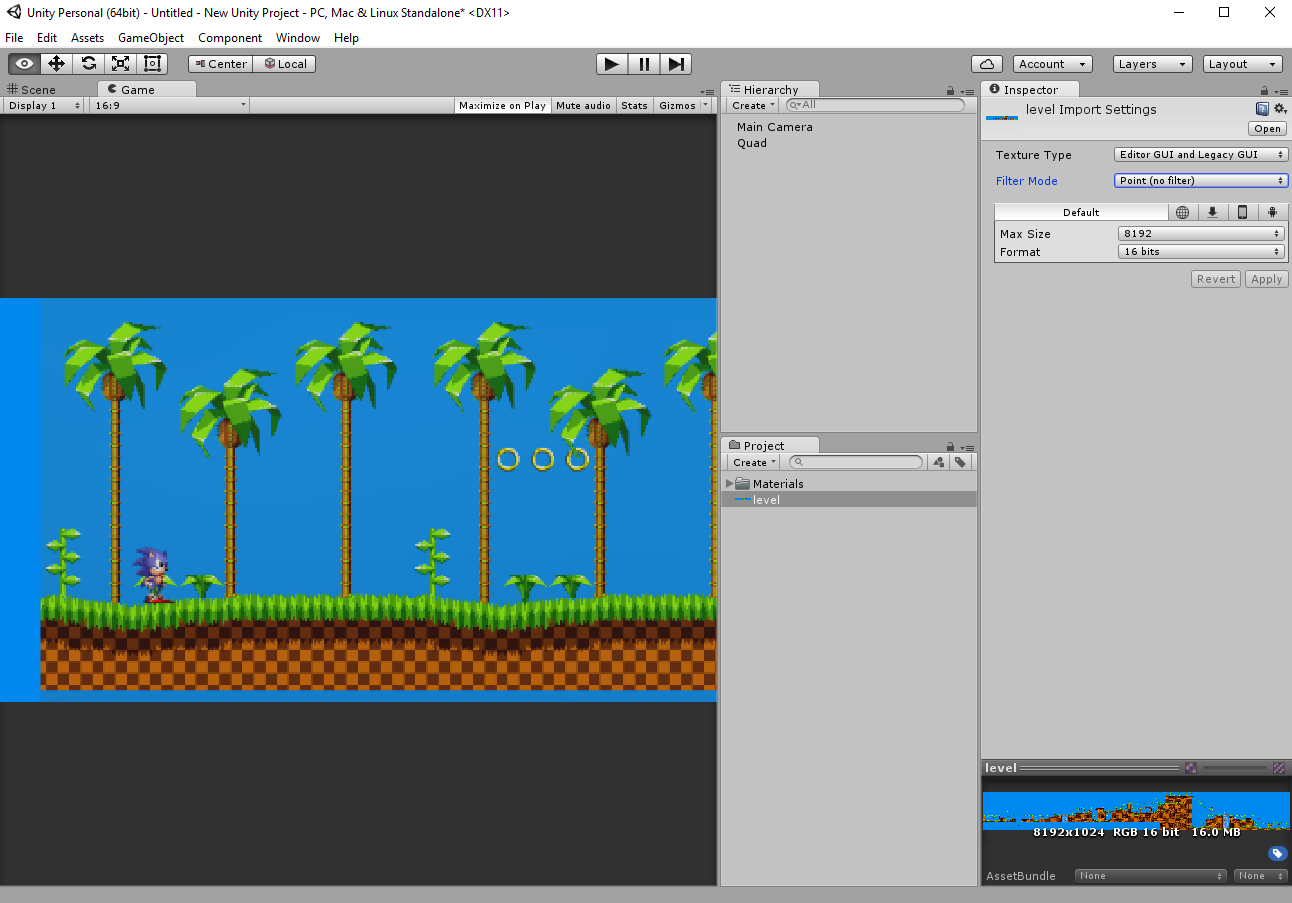Open the Gizmos dropdown arrow
The height and width of the screenshot is (903, 1292).
click(705, 105)
